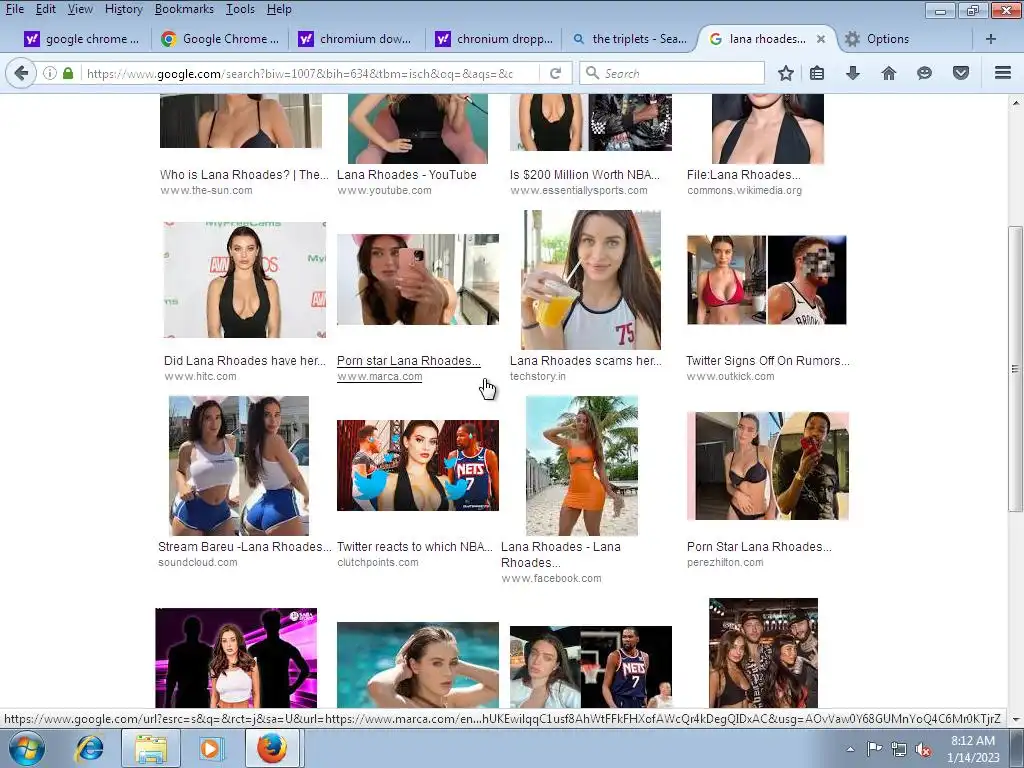Open the perezhilton.com source link
The height and width of the screenshot is (768, 1024).
[x=725, y=562]
